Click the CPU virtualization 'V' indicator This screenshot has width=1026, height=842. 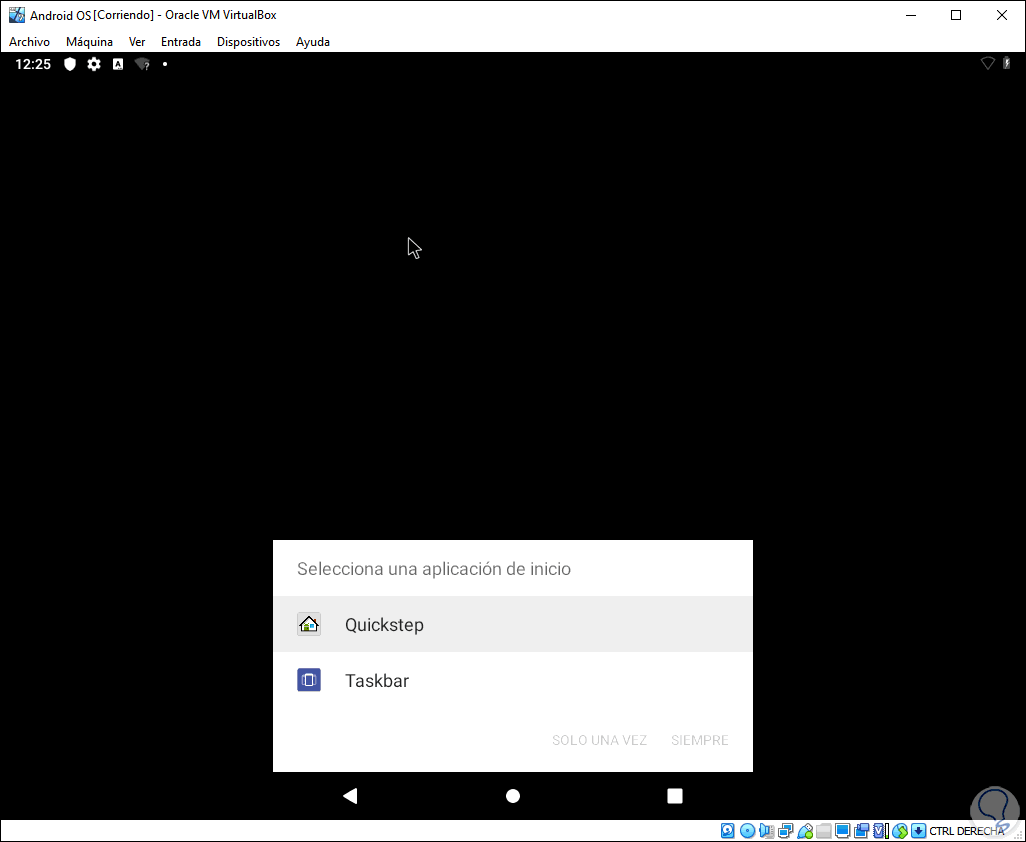(879, 831)
